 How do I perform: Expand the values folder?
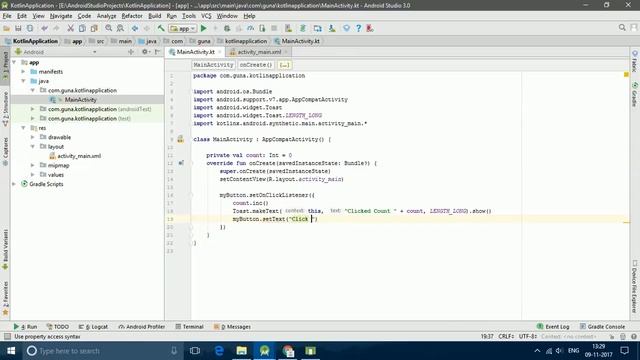point(33,175)
